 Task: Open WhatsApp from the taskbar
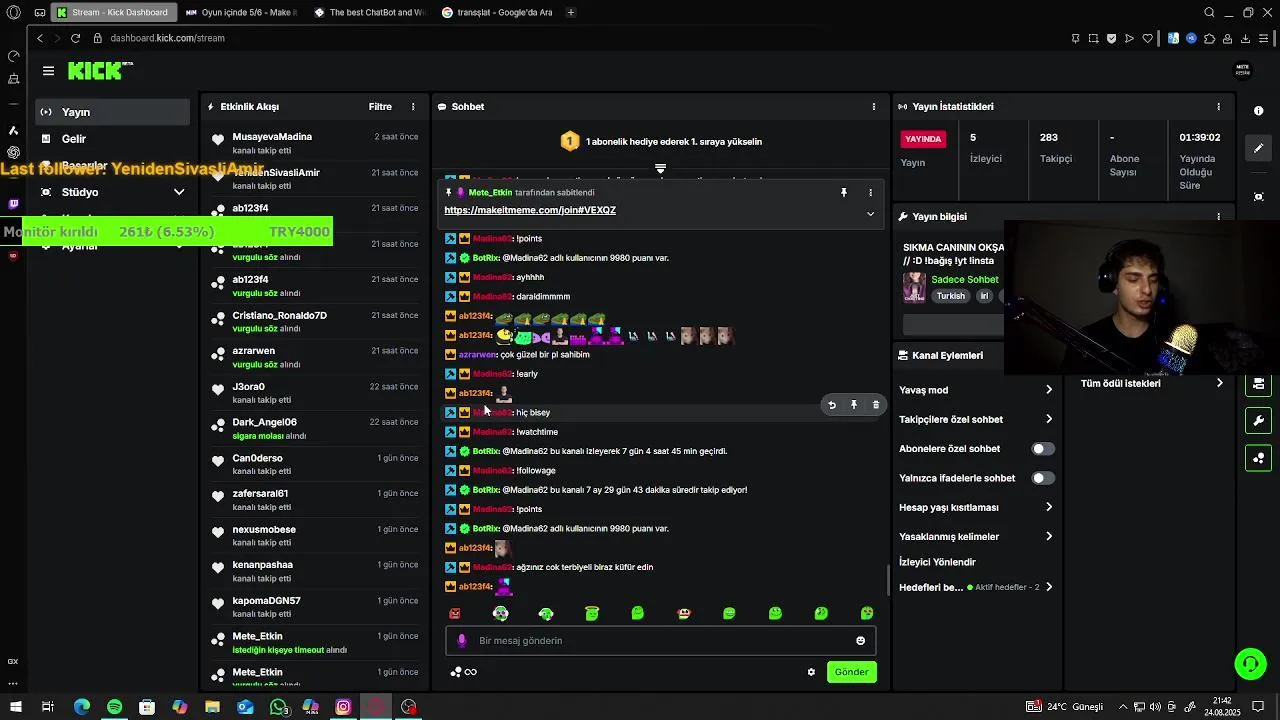(278, 707)
